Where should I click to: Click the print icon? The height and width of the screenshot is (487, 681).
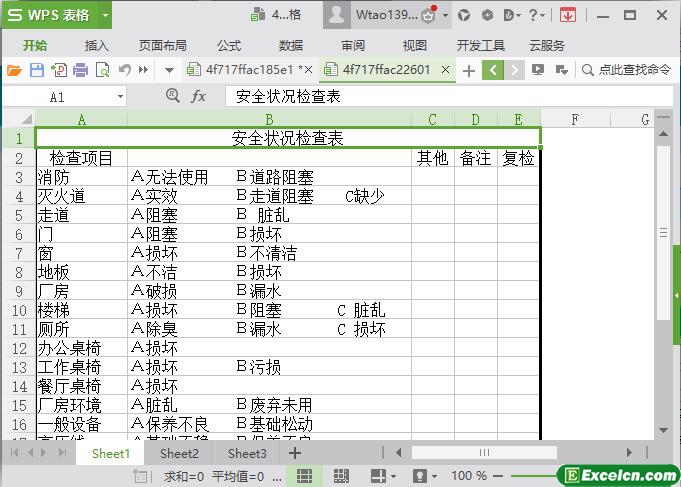tap(80, 69)
